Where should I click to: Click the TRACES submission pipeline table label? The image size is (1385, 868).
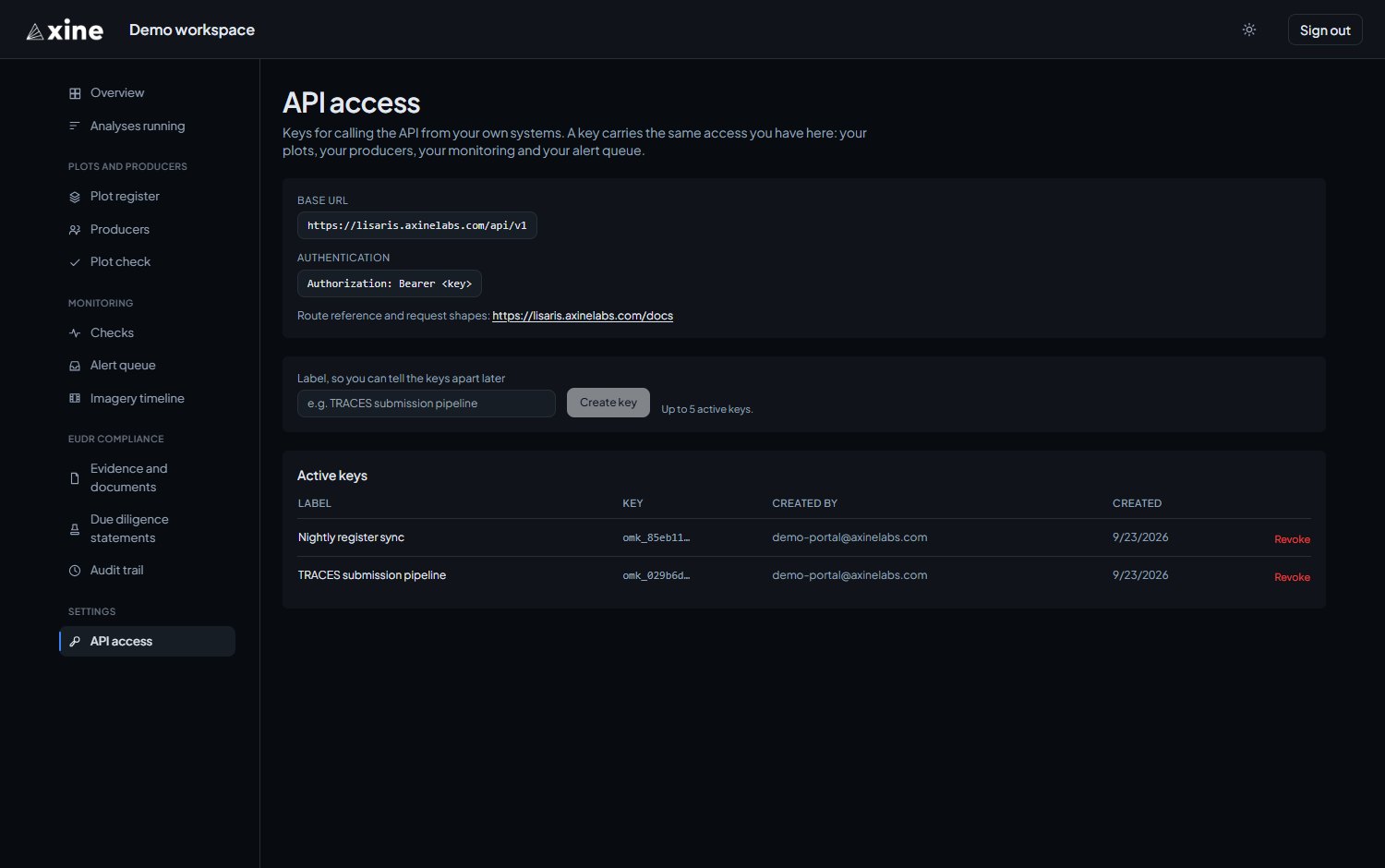372,575
